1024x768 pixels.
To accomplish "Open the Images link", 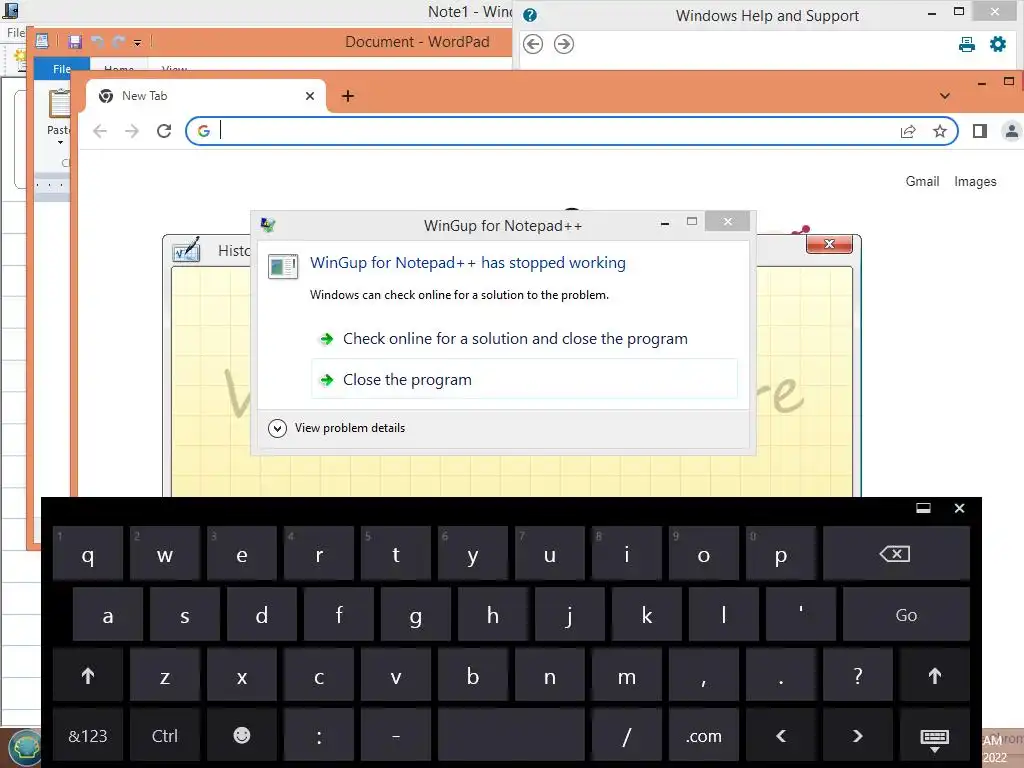I will 975,182.
